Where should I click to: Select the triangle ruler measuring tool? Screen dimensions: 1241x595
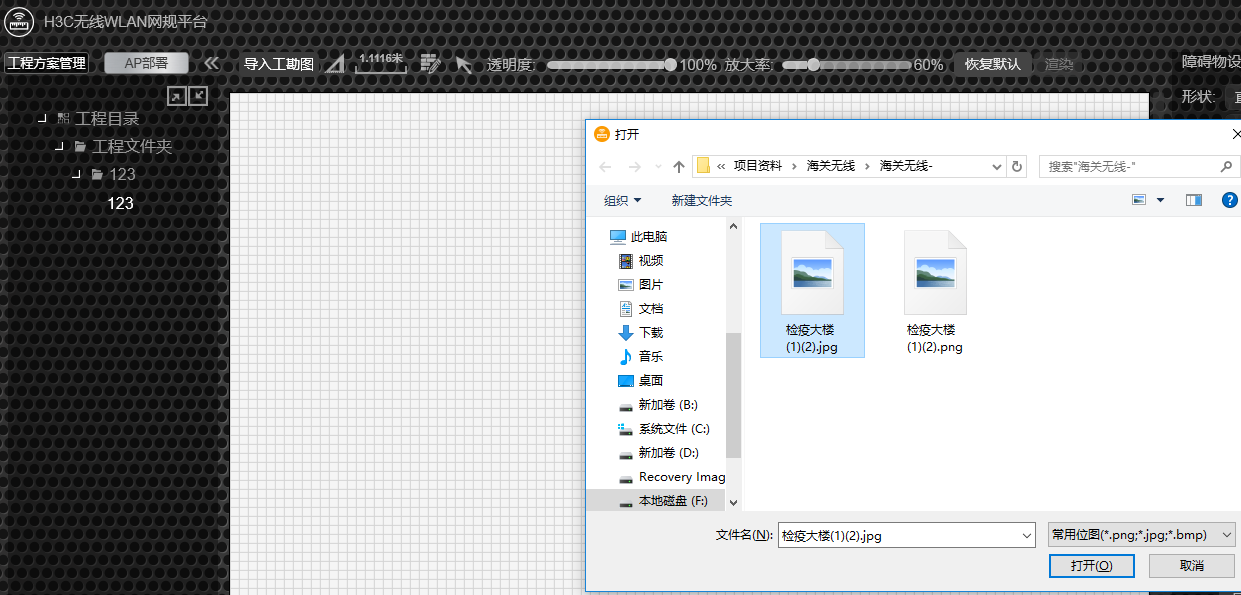pos(336,64)
